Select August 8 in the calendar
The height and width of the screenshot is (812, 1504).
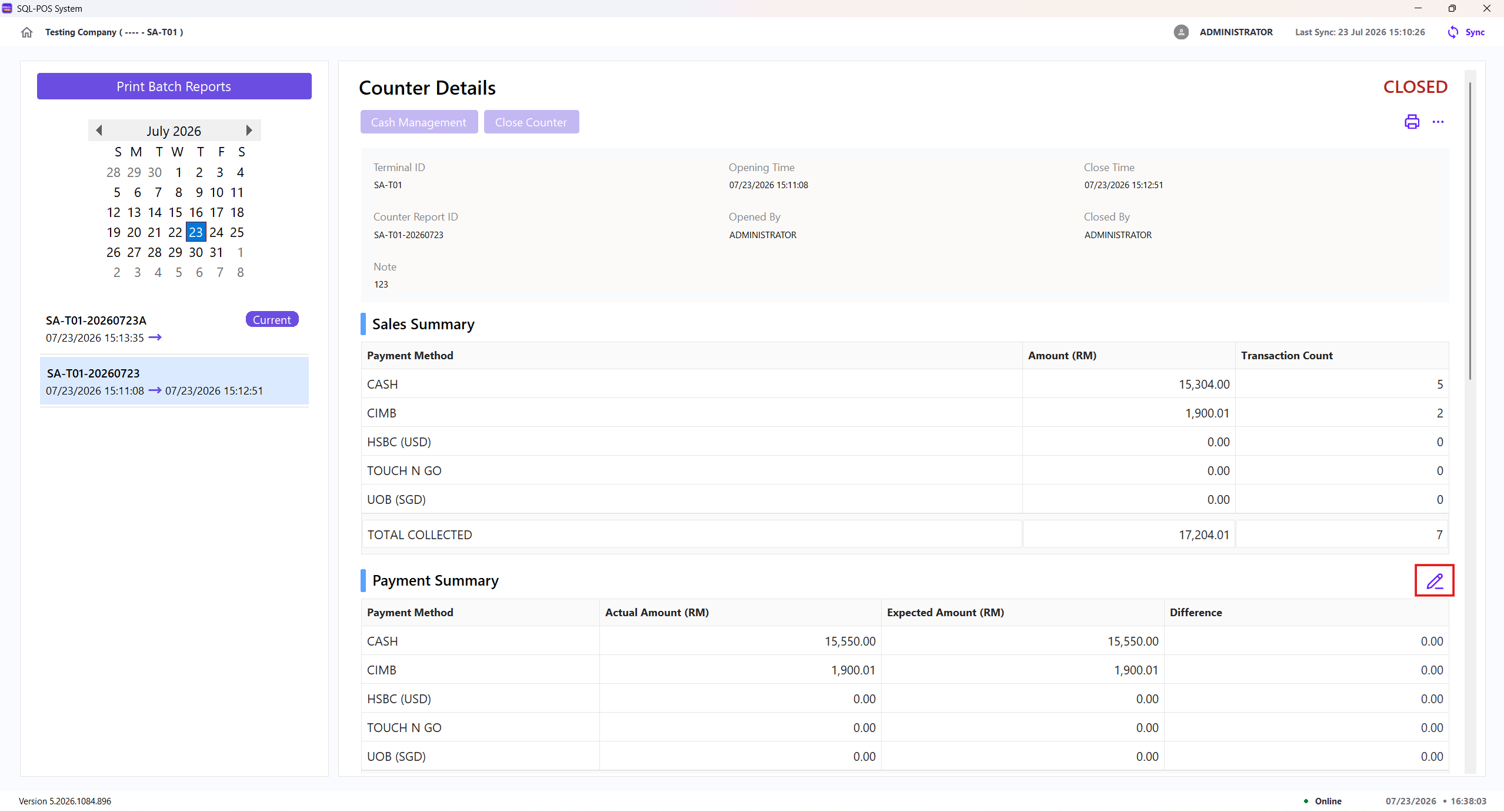[241, 272]
